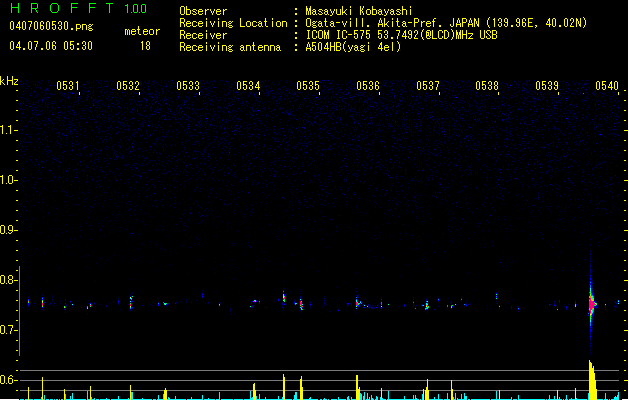
Task: Click the HROFFT 1.0.0 title text
Action: [78, 8]
